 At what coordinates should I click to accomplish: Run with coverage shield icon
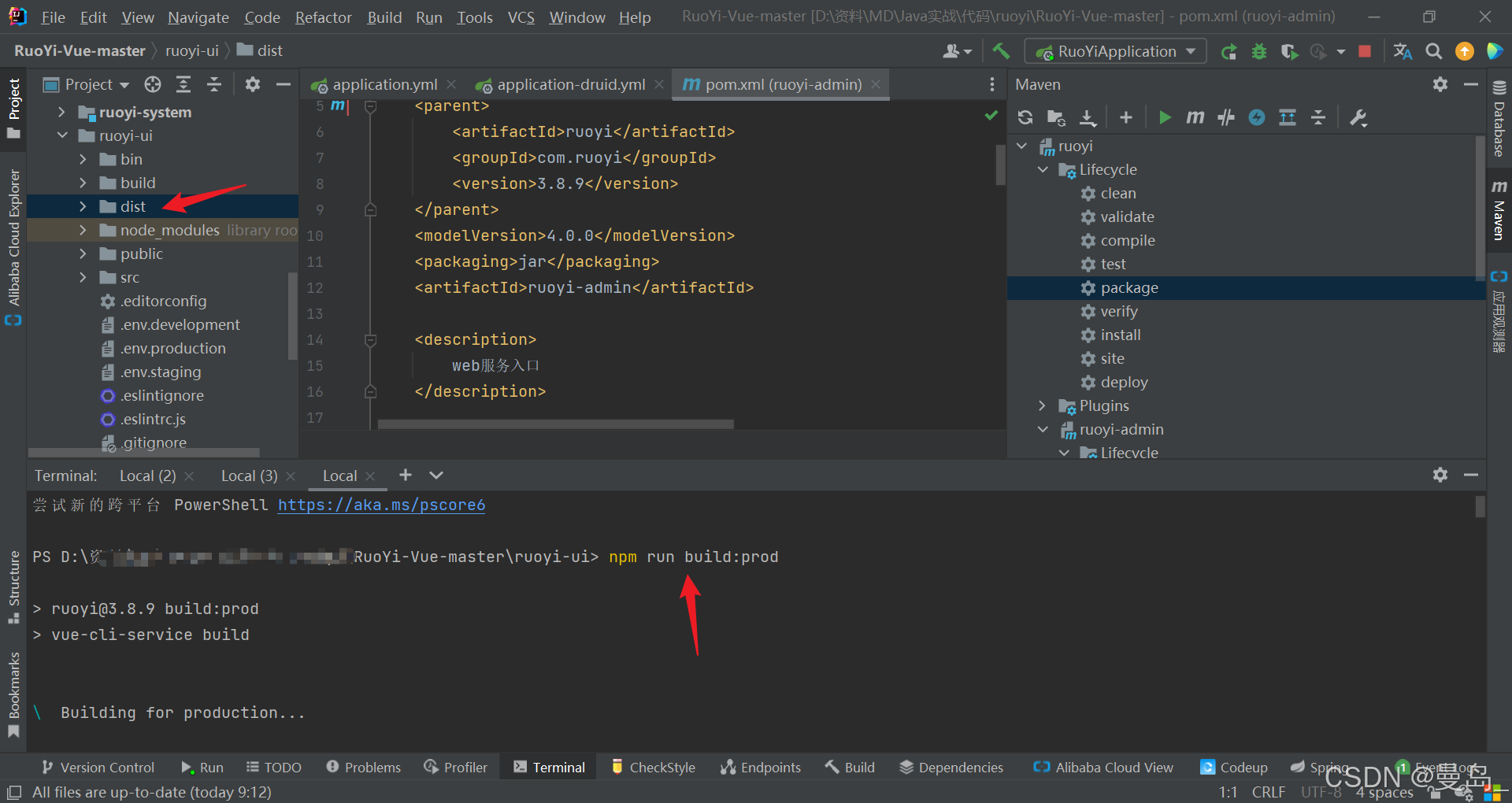coord(1289,52)
